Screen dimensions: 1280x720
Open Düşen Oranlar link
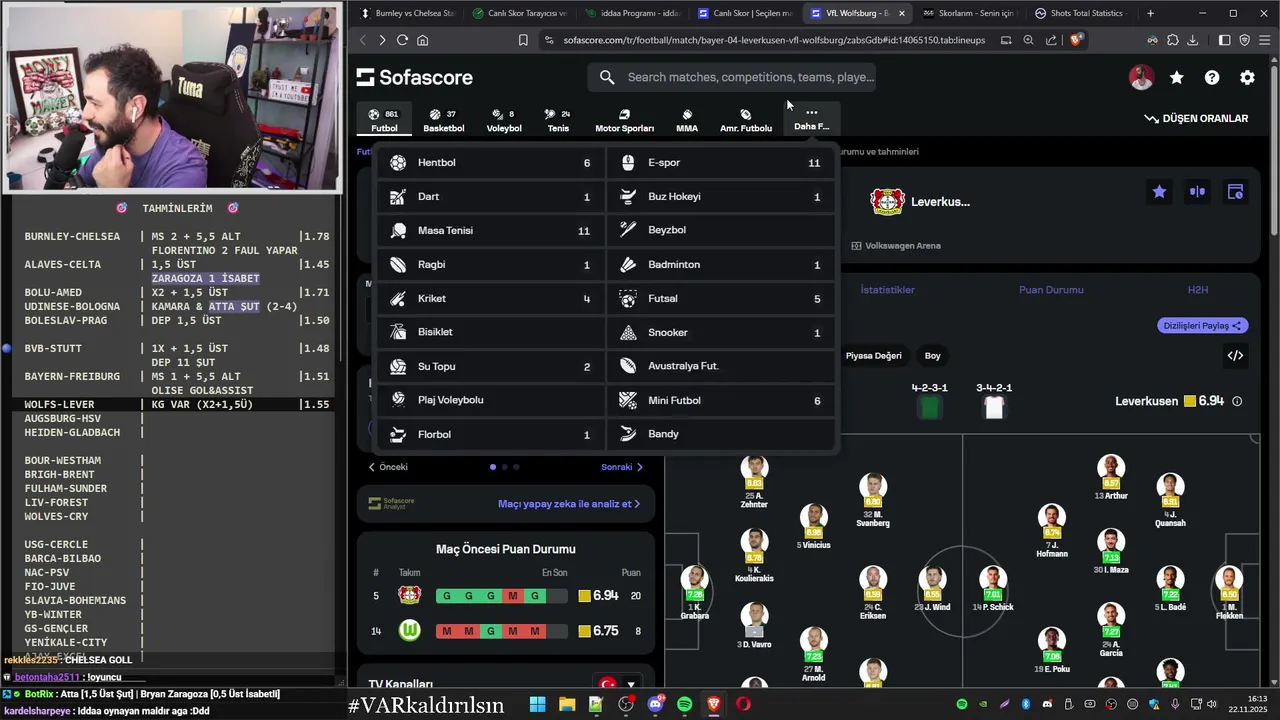pyautogui.click(x=1196, y=118)
